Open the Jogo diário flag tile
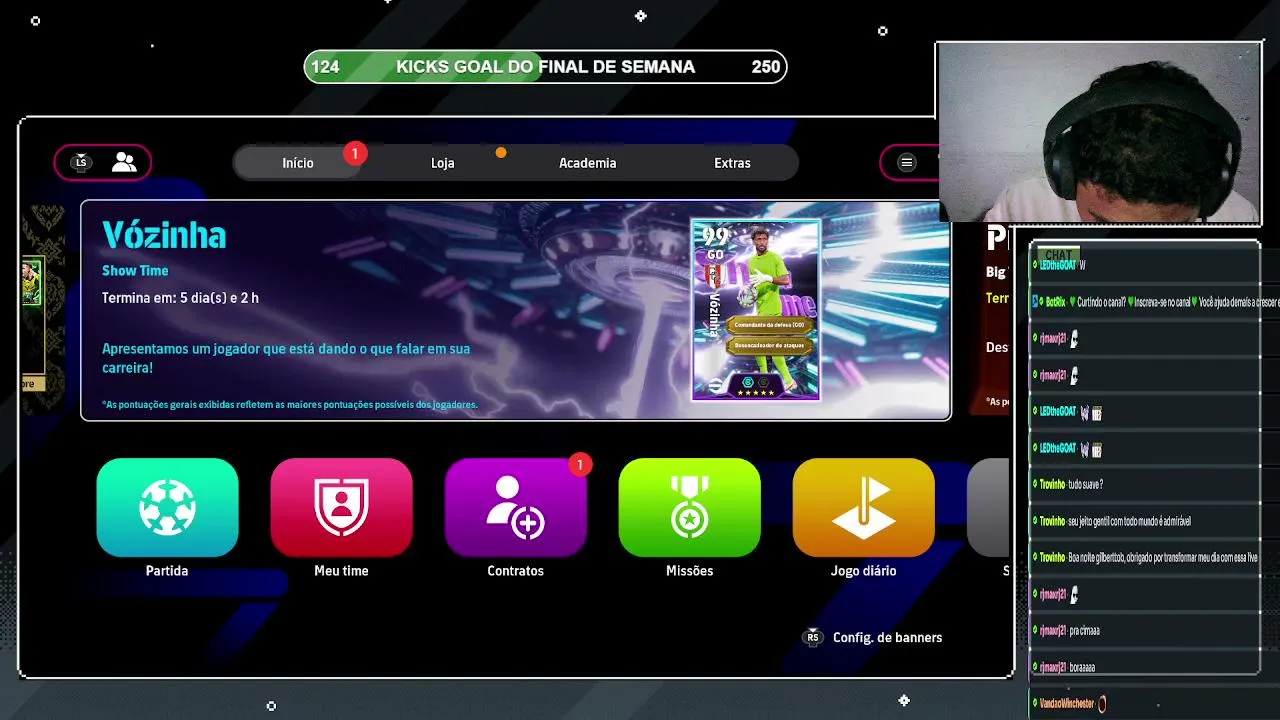This screenshot has height=720, width=1280. pyautogui.click(x=863, y=507)
